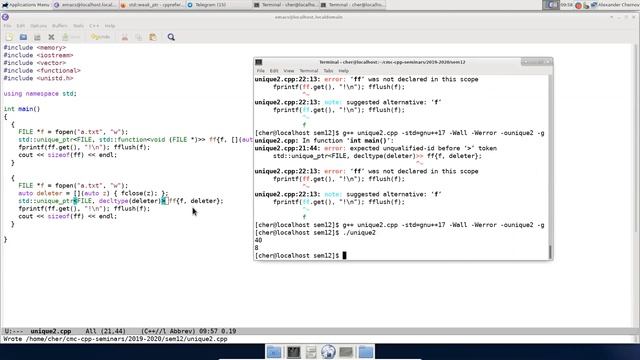Open the Terminal menu in Terminal window
This screenshot has width=640, height=360.
[309, 71]
